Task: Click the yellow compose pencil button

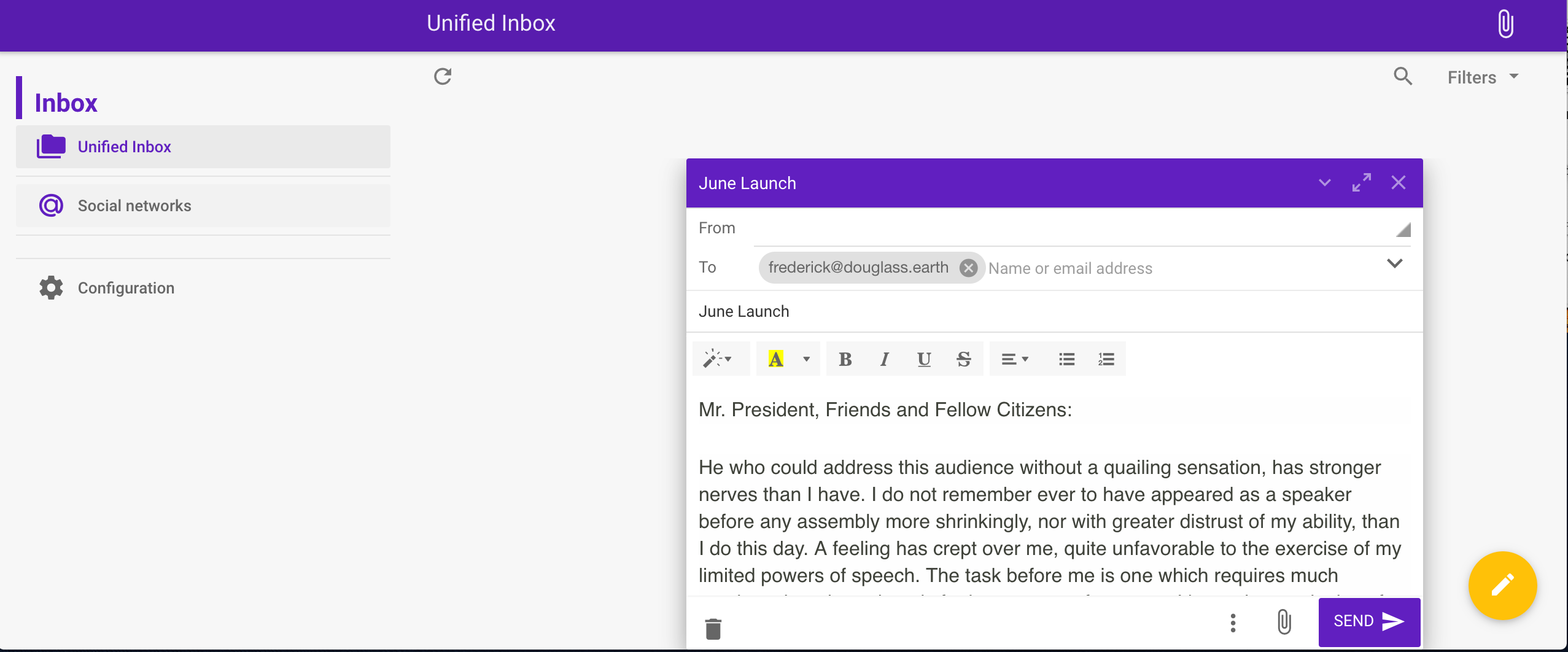Action: [x=1502, y=585]
